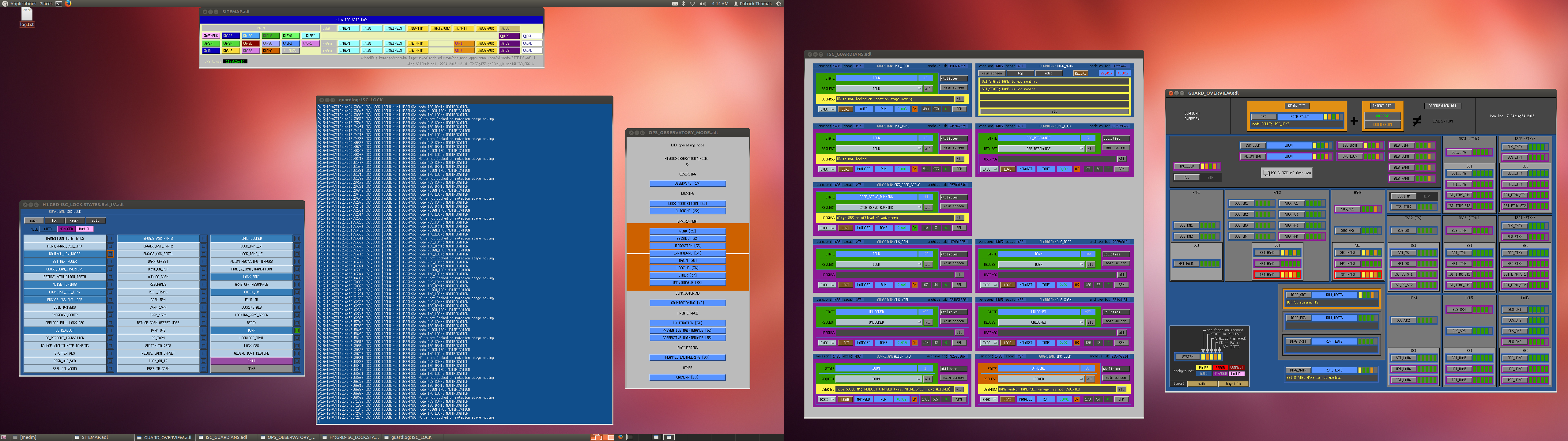Screen dimensions: 1568x441
Task: Select the COMMISSIONING [40] mode button
Action: (x=687, y=303)
